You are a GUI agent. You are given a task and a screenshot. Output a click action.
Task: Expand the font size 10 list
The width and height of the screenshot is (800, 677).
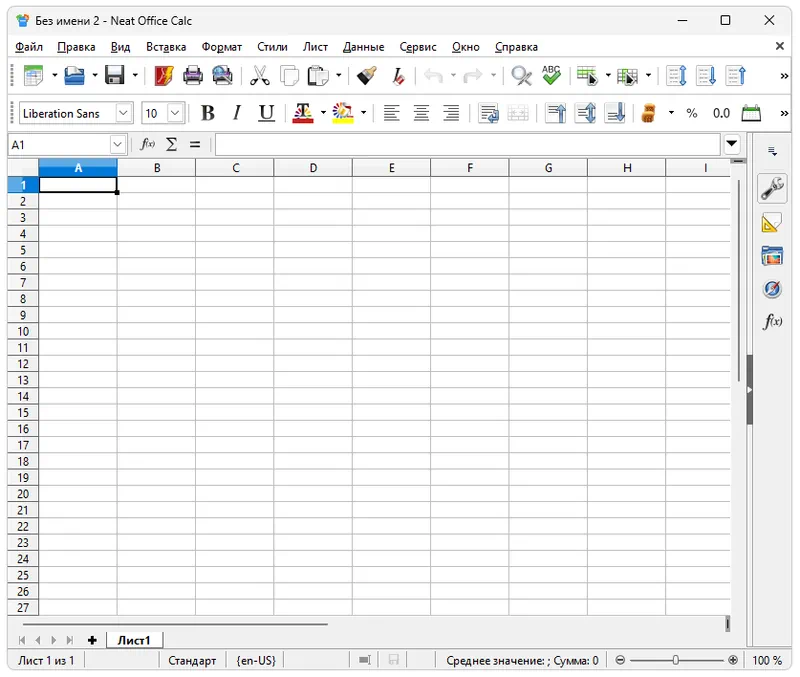175,113
